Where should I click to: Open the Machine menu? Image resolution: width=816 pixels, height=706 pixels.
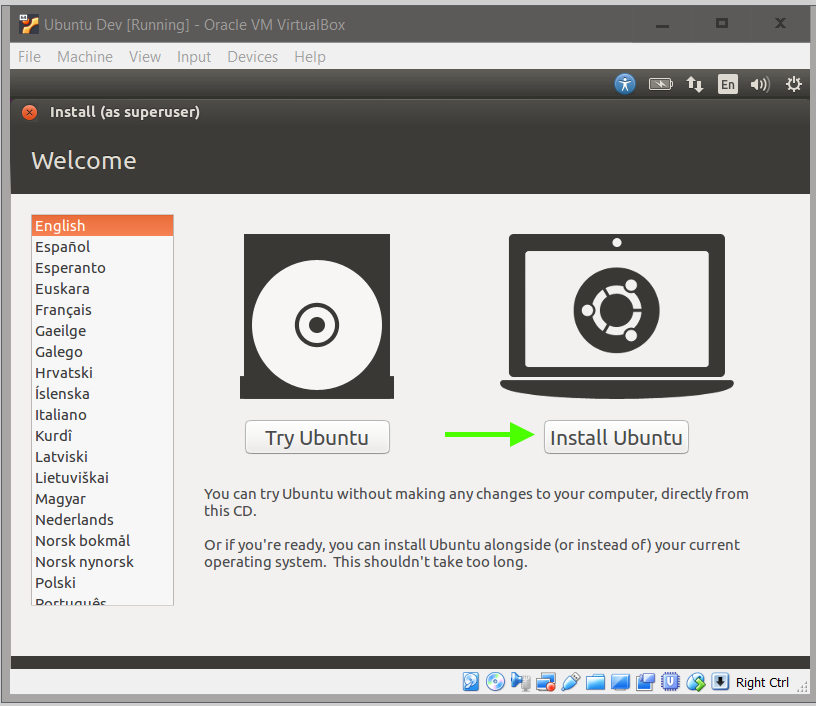point(85,57)
